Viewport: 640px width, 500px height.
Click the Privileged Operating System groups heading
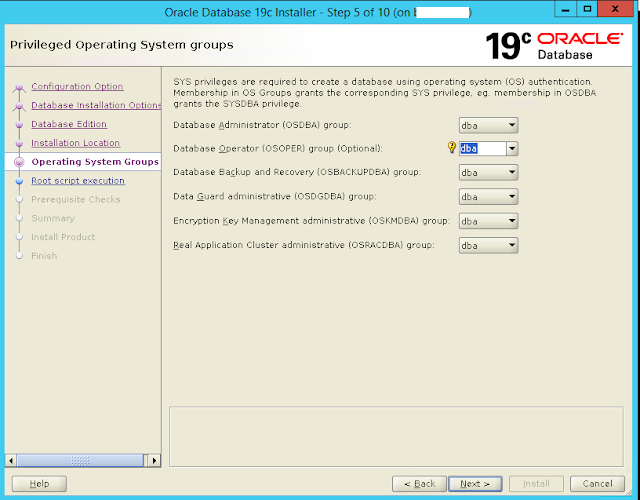coord(122,44)
